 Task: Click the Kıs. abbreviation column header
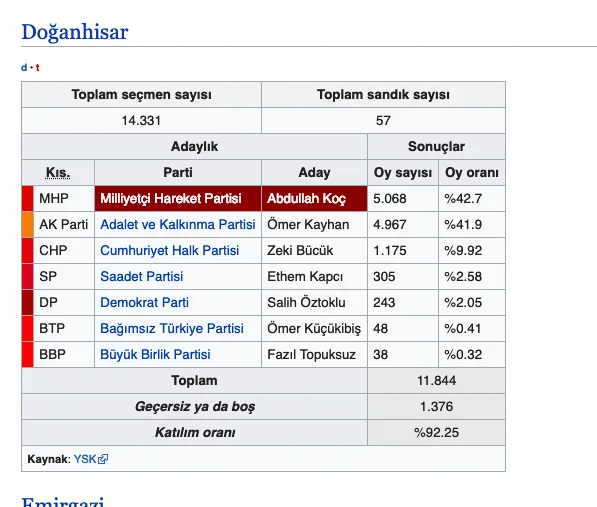click(58, 172)
